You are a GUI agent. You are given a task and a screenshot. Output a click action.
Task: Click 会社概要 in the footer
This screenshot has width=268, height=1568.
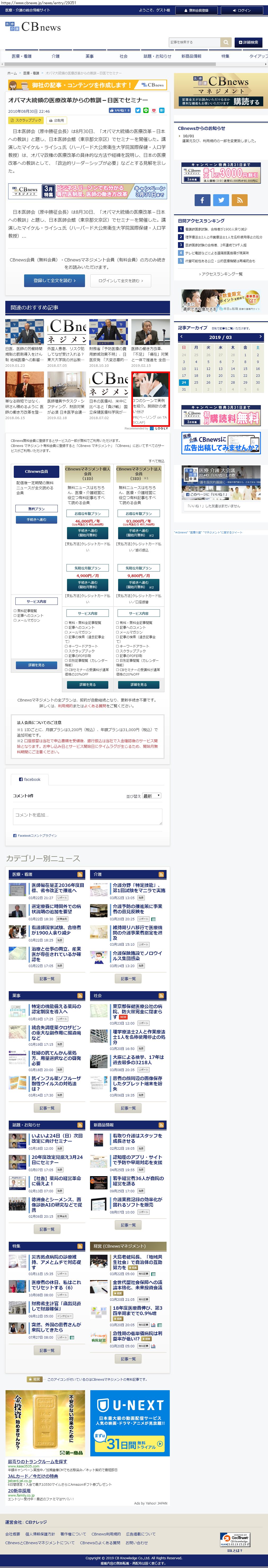[13, 1534]
